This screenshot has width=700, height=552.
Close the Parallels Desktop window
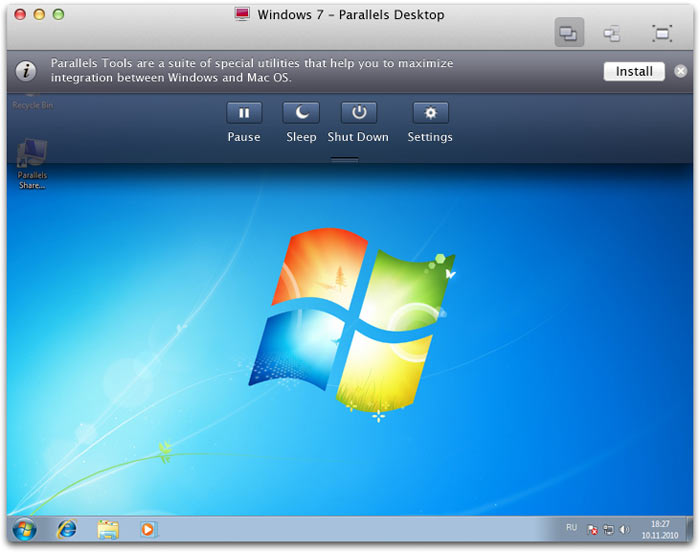(x=20, y=14)
